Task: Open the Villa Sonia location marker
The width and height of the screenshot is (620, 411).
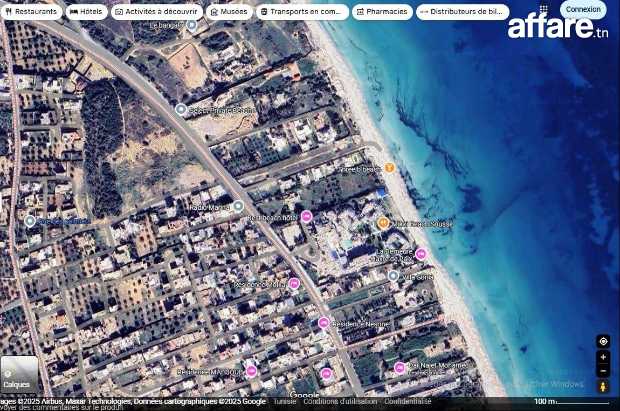Action: point(393,276)
